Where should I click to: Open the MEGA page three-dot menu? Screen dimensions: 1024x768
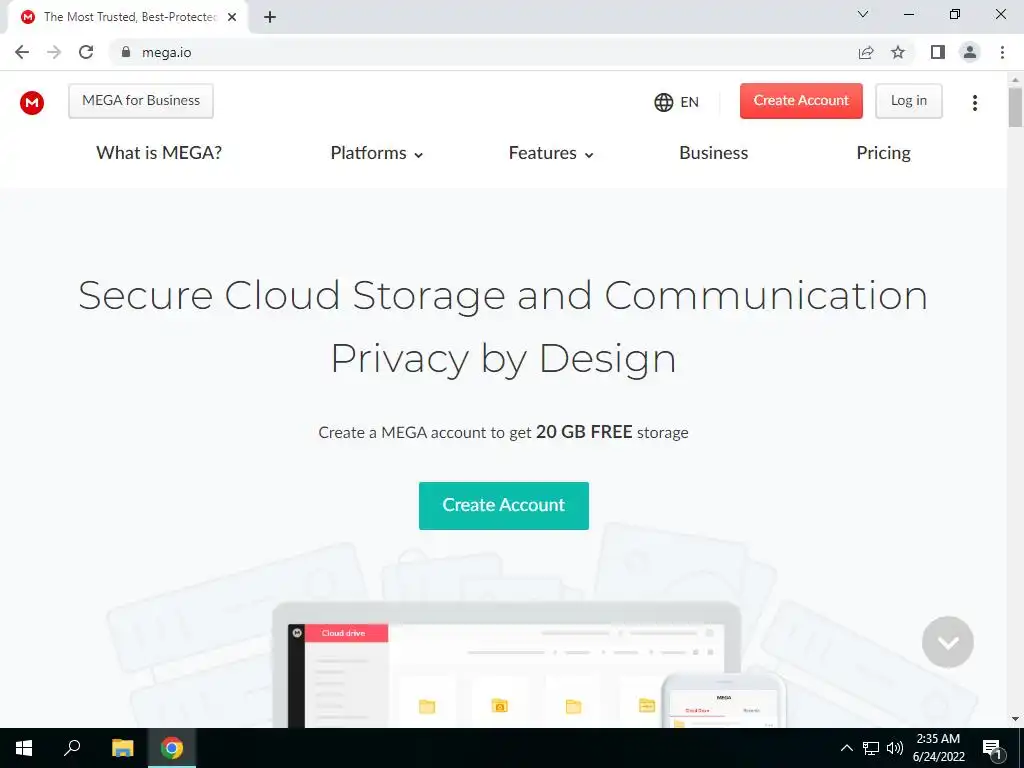click(974, 103)
